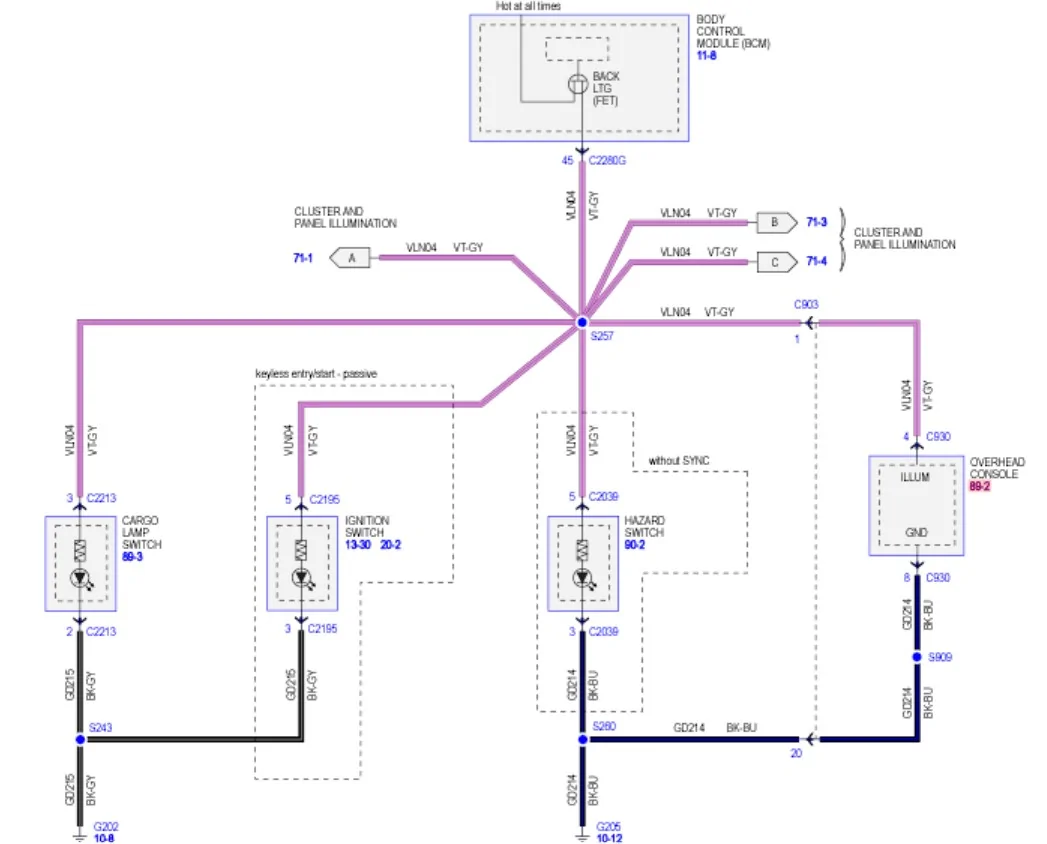1047x844 pixels.
Task: Click the C2195 label at pin 3
Action: 323,629
